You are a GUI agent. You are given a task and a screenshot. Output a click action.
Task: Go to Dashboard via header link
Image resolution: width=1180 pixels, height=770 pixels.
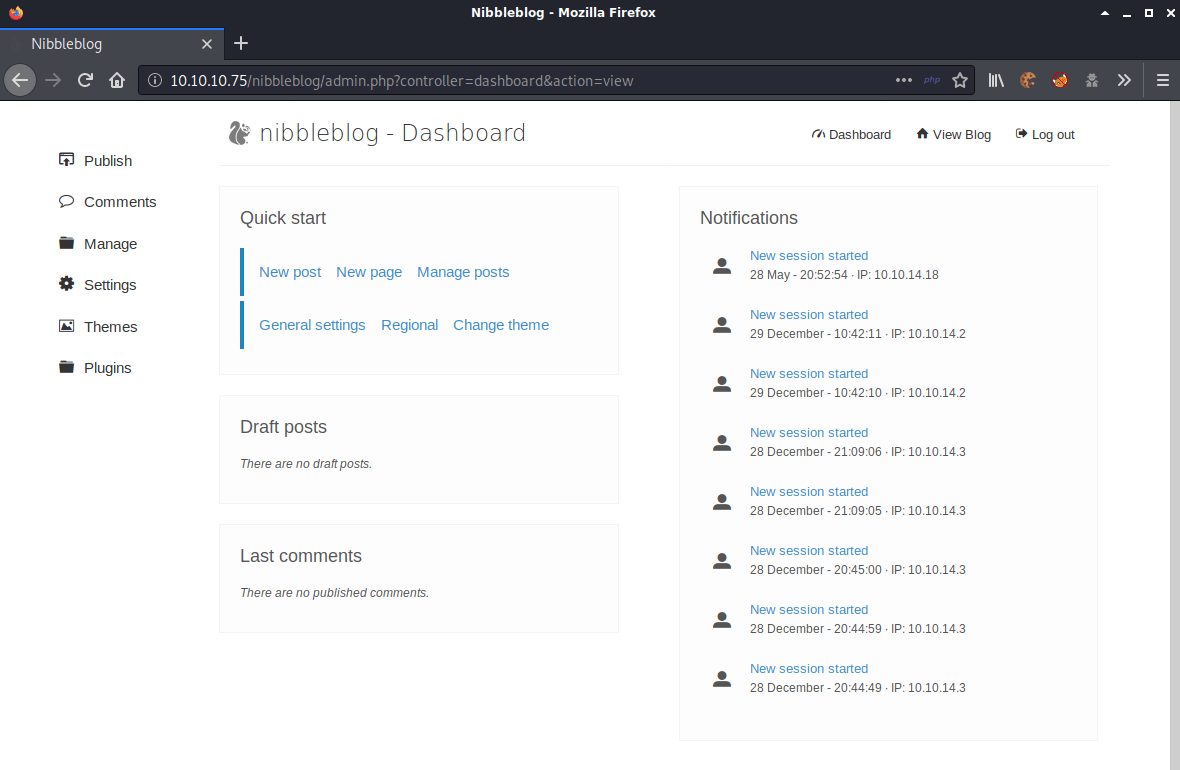click(x=851, y=135)
